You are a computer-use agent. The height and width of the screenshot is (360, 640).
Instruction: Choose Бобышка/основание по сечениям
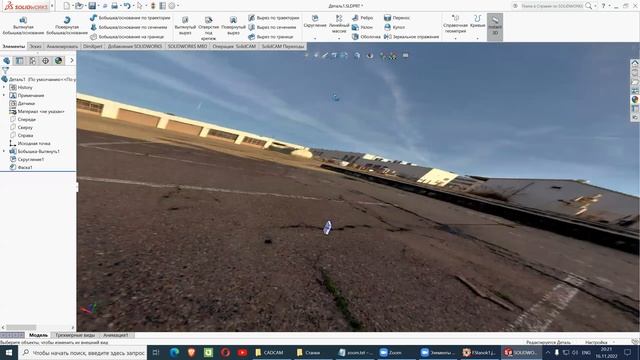(129, 27)
